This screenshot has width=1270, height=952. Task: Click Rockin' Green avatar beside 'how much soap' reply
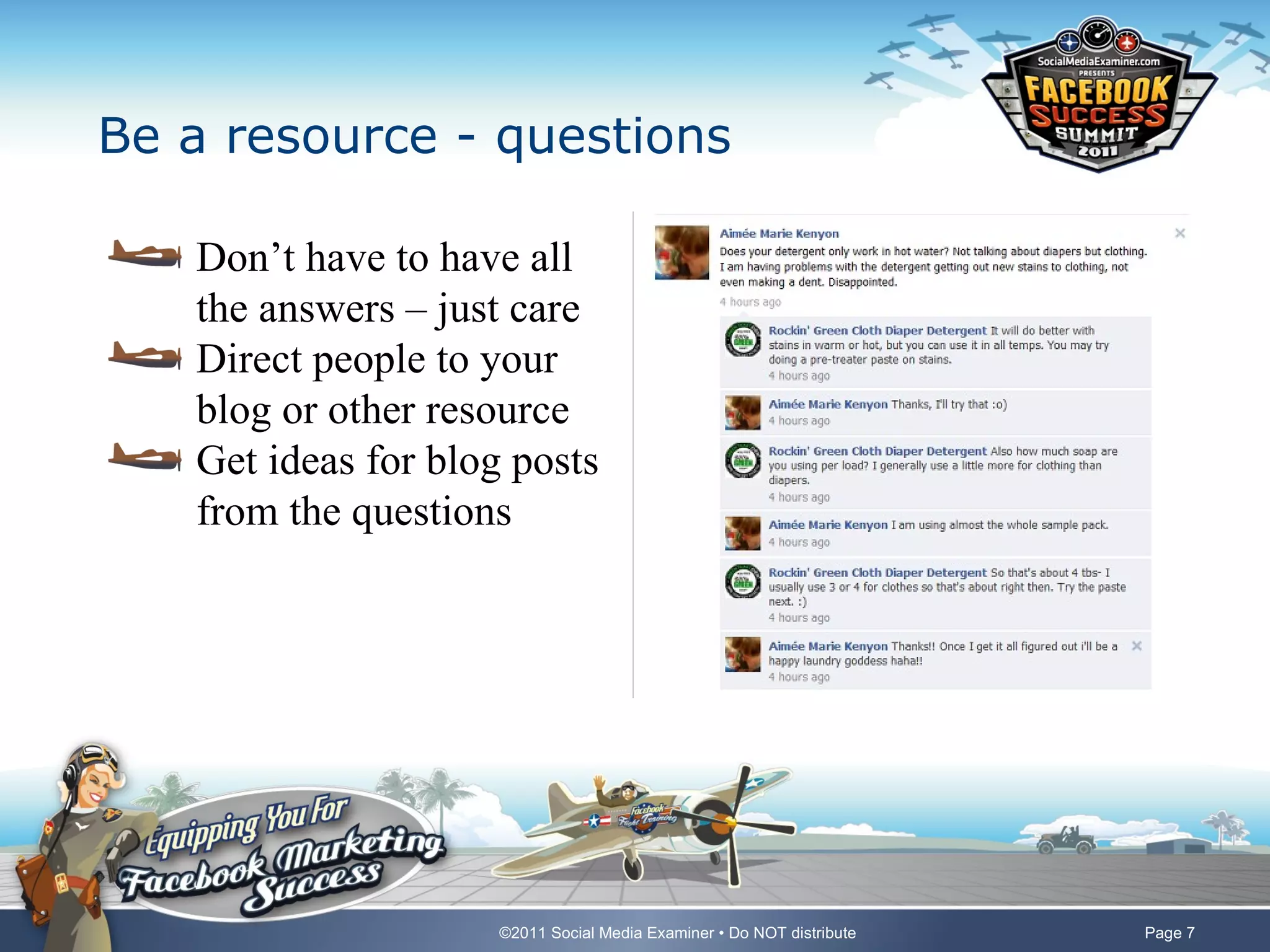pos(743,460)
